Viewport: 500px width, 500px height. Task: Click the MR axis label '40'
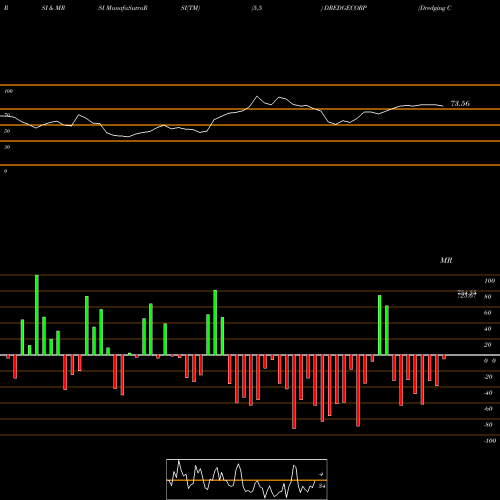click(x=488, y=329)
